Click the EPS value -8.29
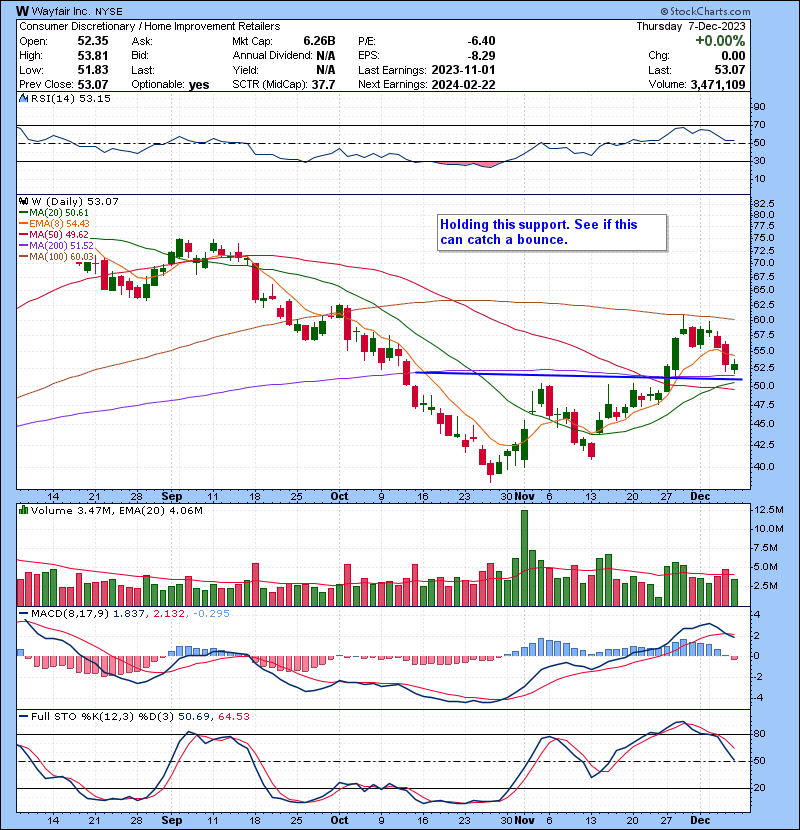This screenshot has width=800, height=830. (x=481, y=56)
